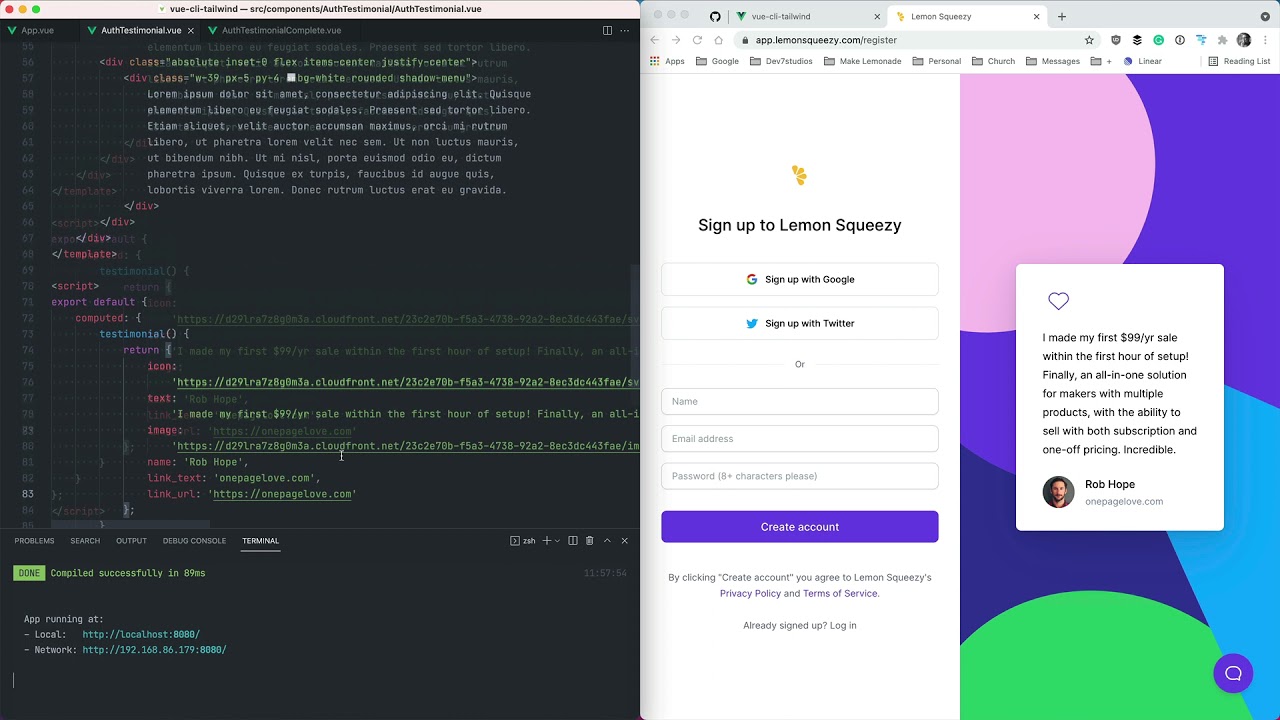Open the SEARCH panel tab
The image size is (1280, 720).
pyautogui.click(x=85, y=541)
